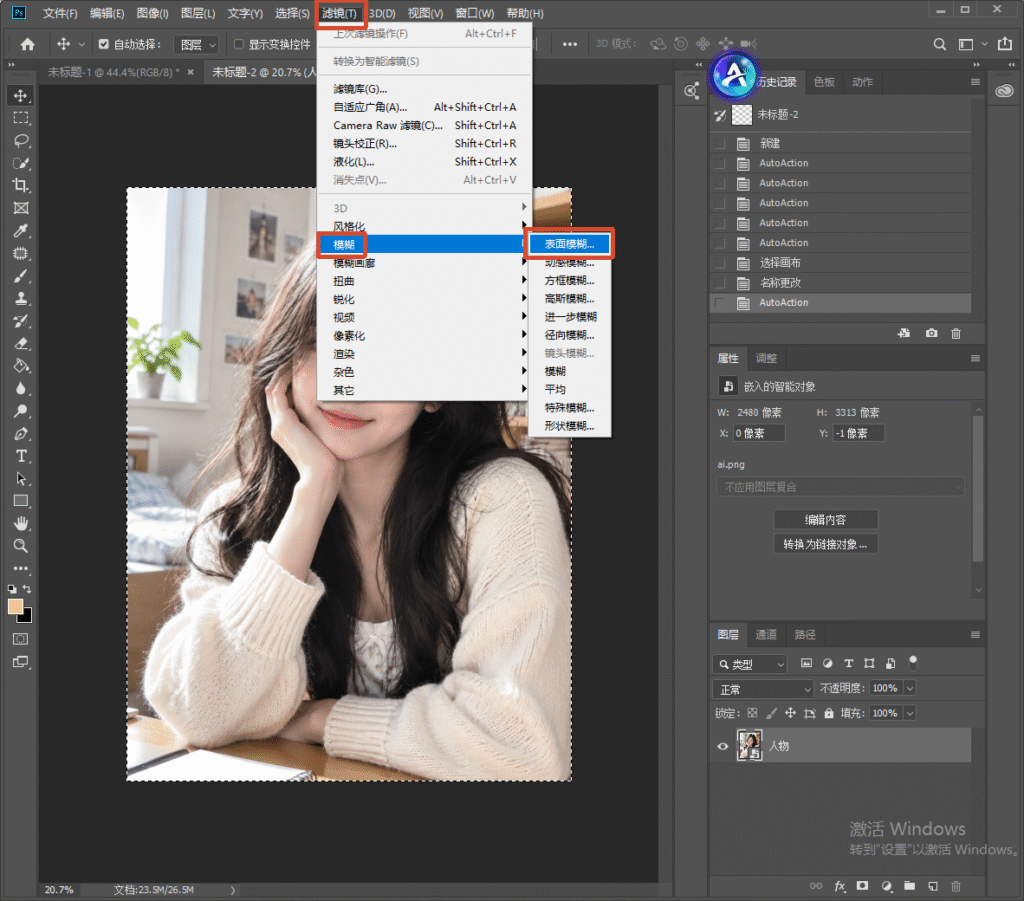Create a new group folder icon

pos(909,886)
